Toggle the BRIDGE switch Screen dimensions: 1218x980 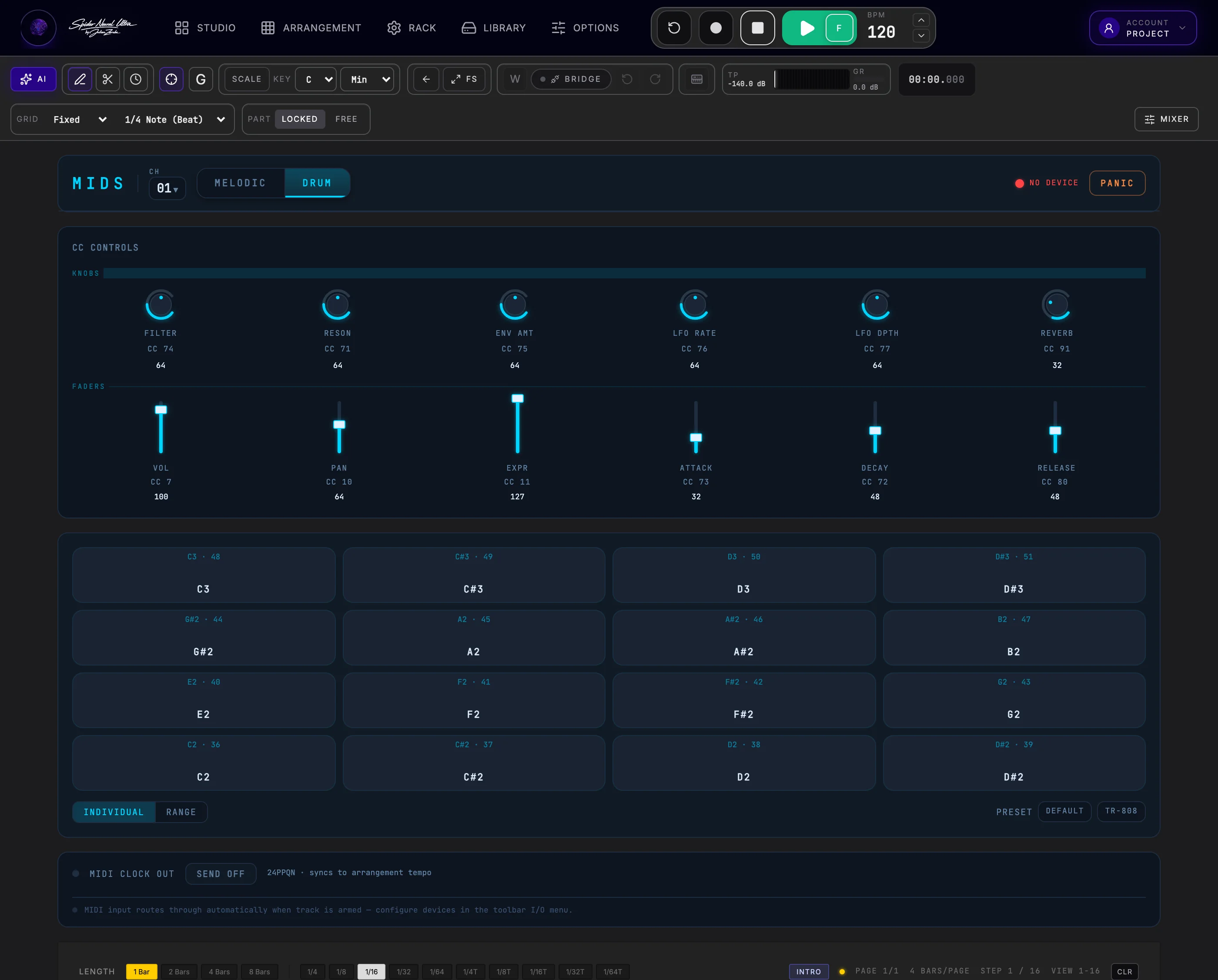point(571,79)
